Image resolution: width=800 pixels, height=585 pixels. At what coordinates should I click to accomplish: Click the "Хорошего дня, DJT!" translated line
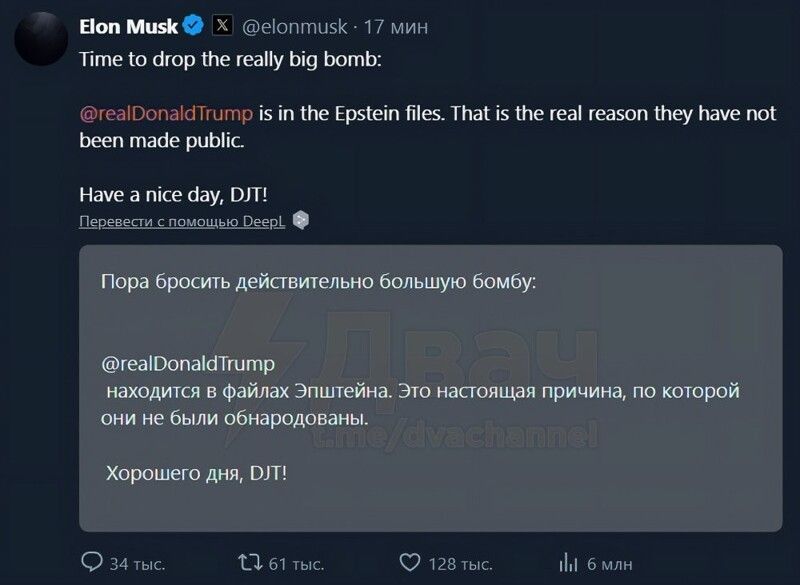[197, 471]
